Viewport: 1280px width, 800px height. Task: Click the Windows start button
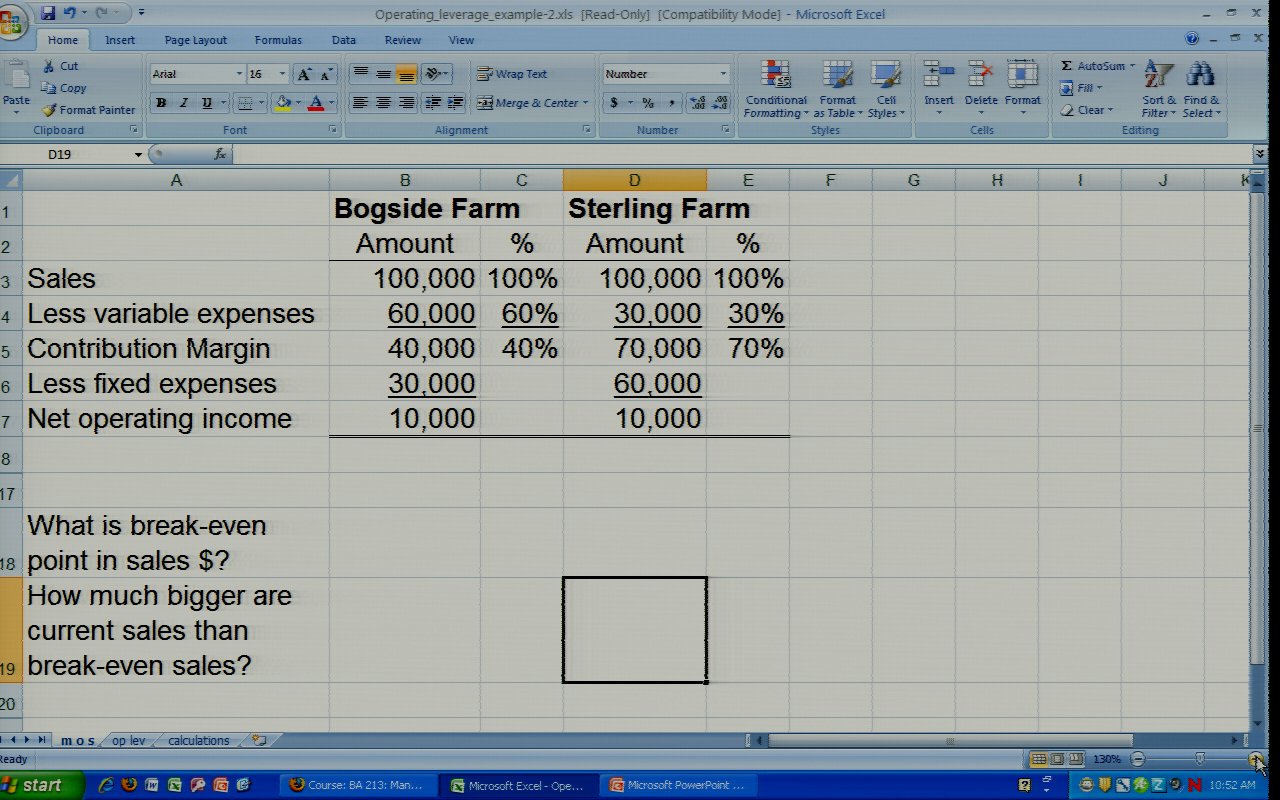(32, 785)
